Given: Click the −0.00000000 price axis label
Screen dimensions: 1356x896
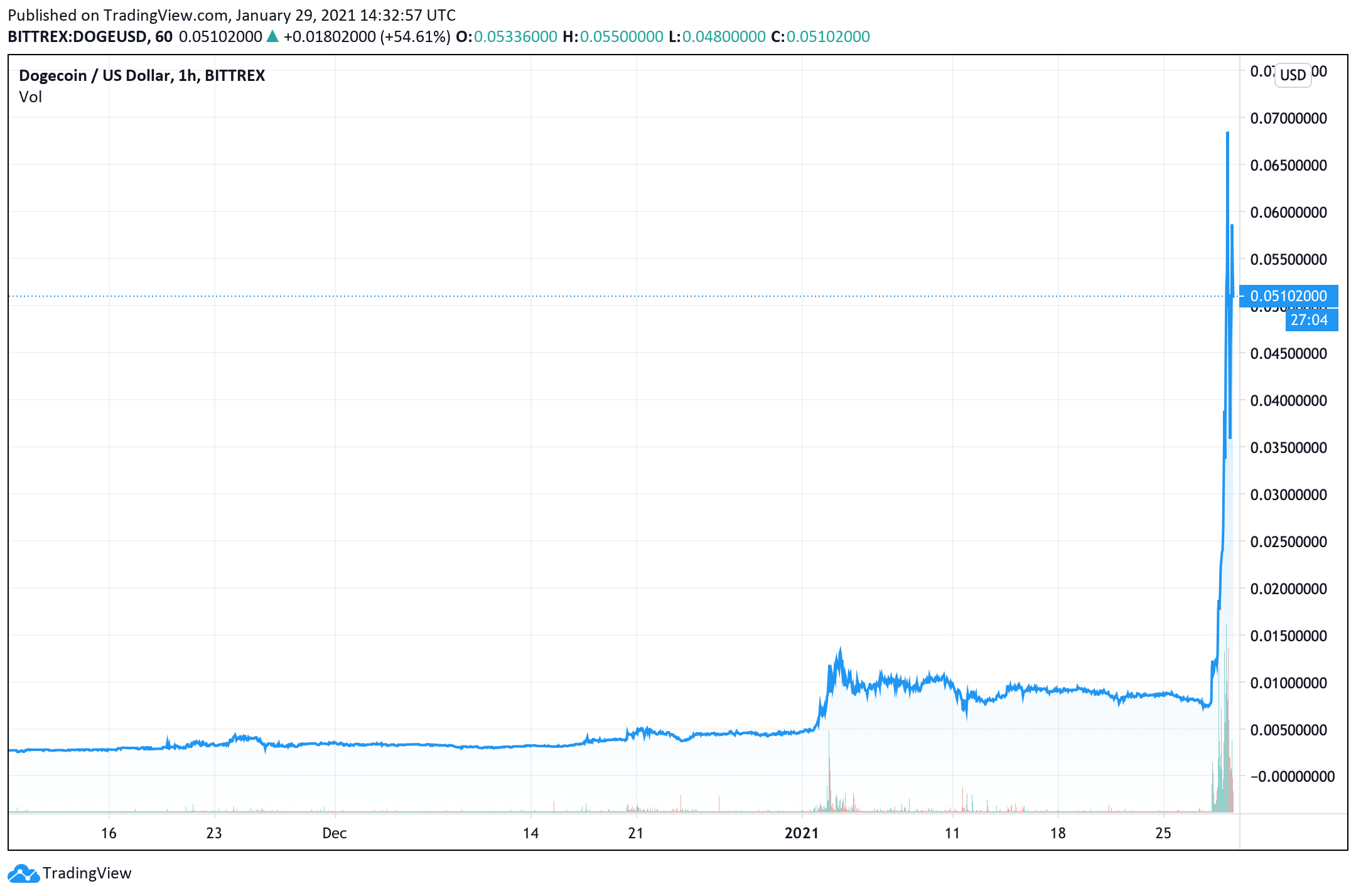Looking at the screenshot, I should (x=1293, y=776).
